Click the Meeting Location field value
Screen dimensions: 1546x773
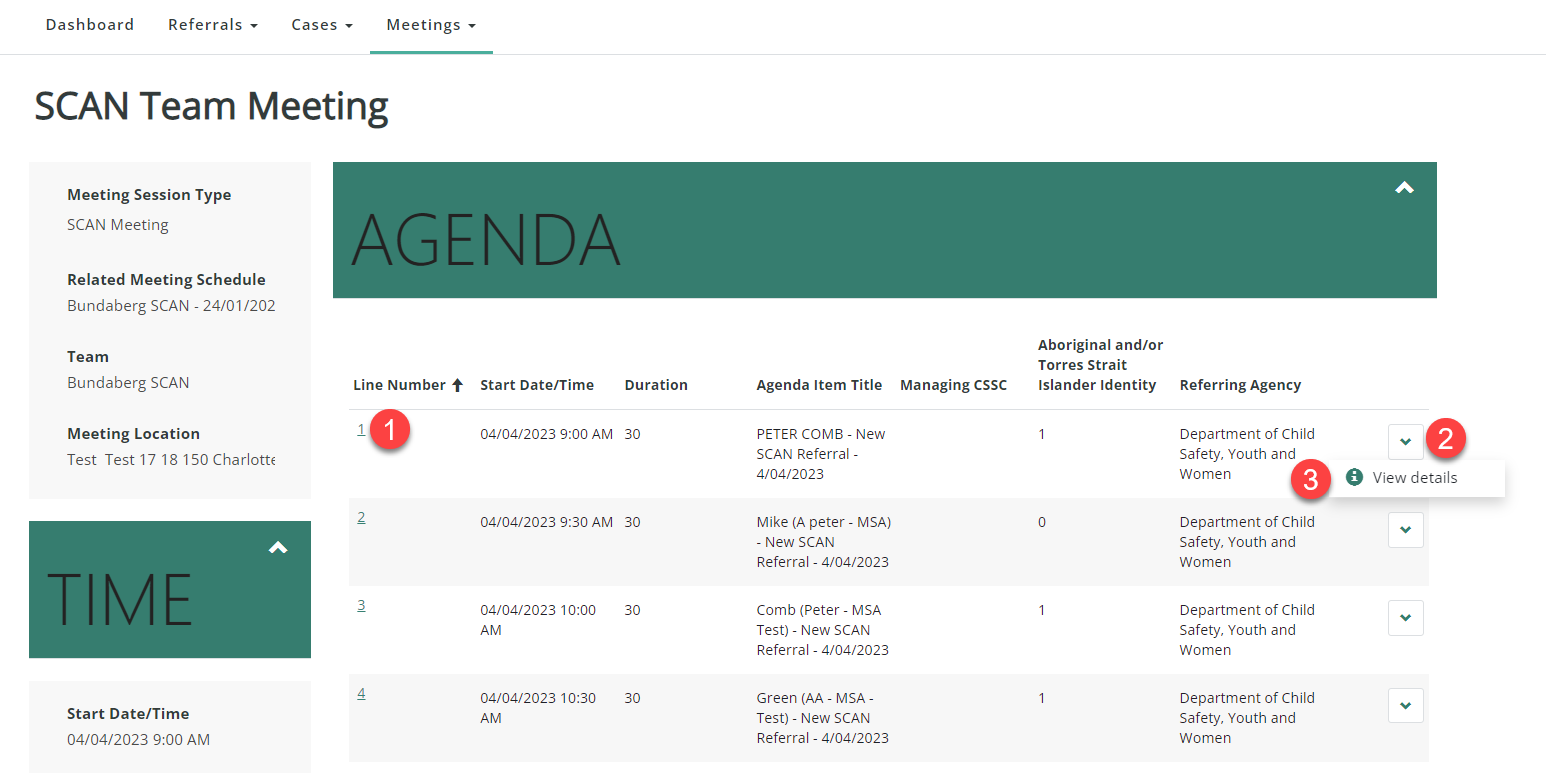pos(170,460)
